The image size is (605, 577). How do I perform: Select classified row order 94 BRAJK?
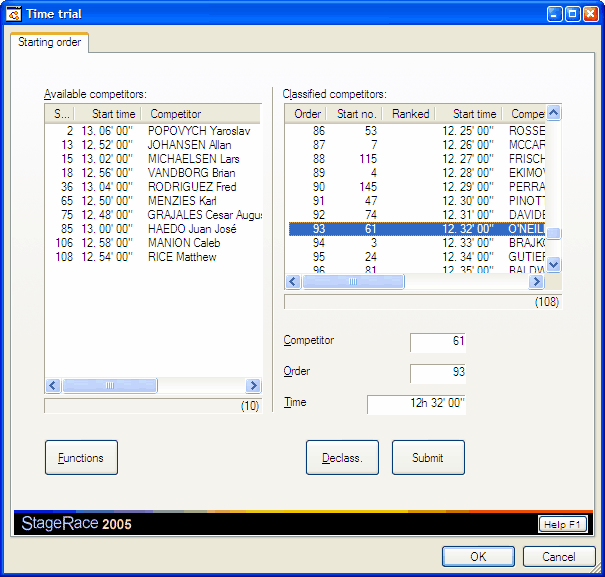coord(417,243)
